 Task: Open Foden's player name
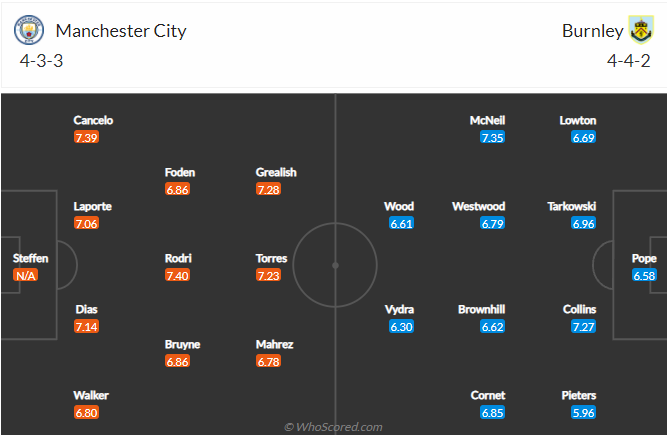[180, 172]
